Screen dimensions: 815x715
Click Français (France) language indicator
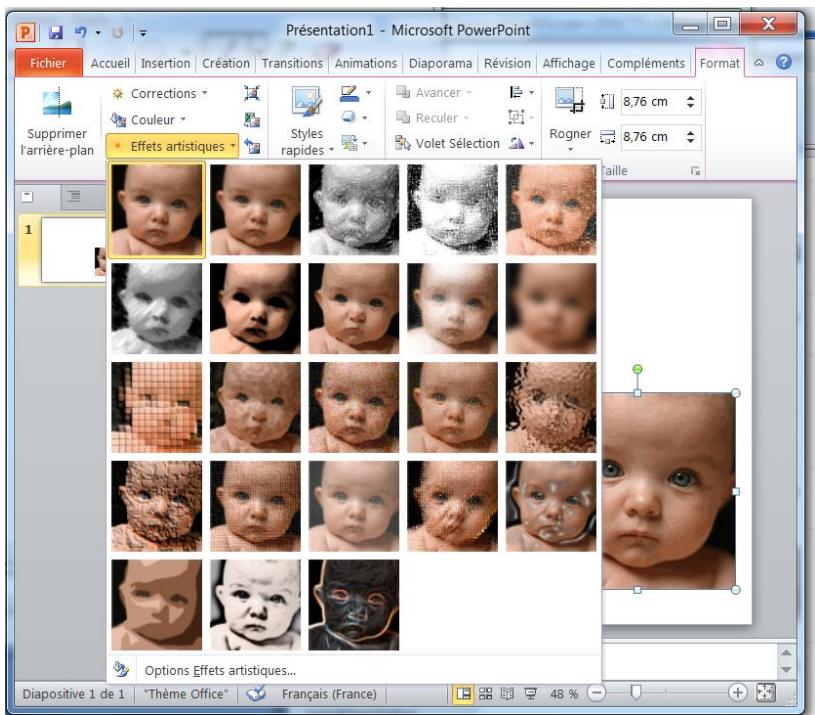329,694
